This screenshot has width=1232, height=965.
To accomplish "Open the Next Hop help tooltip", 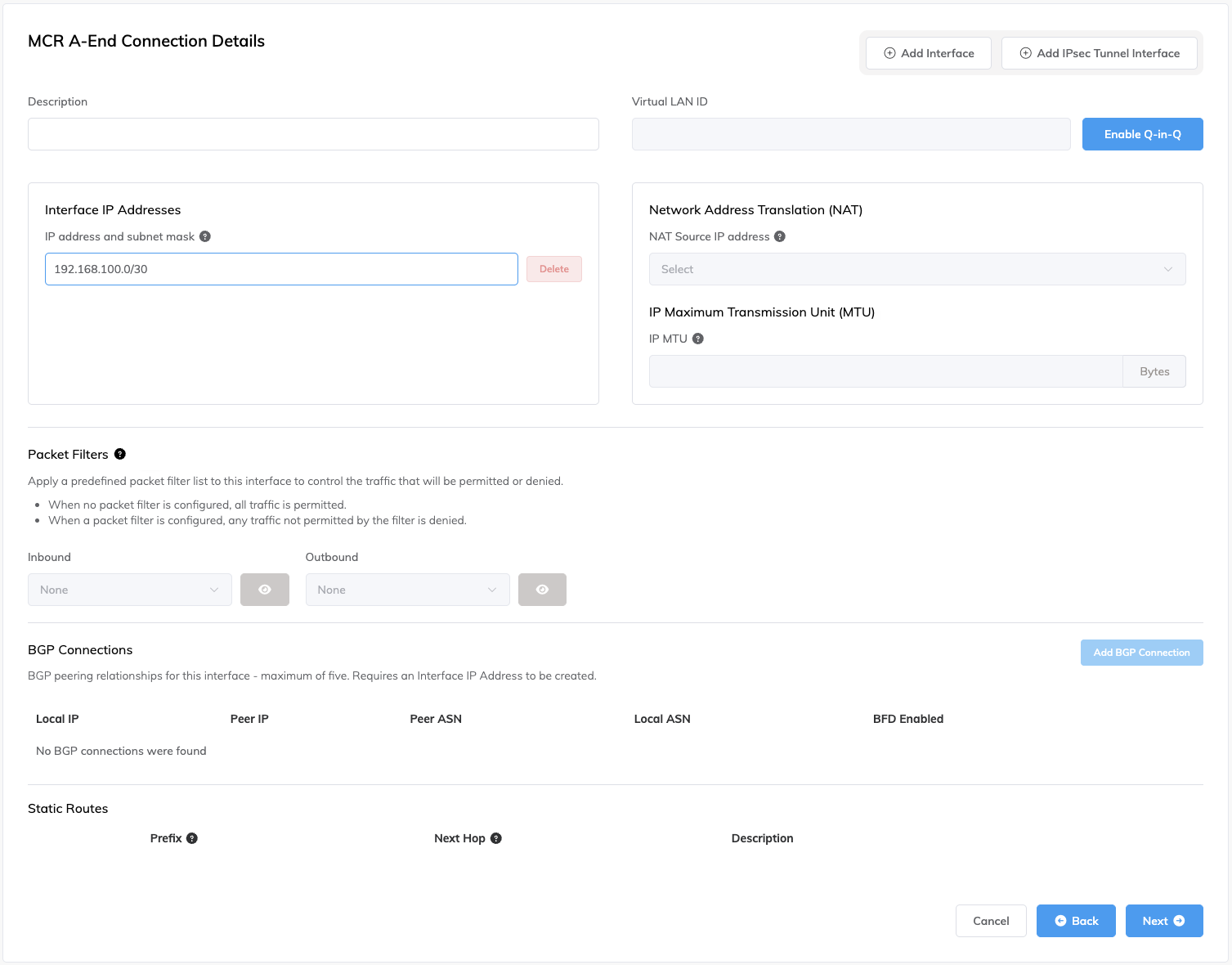I will [495, 837].
